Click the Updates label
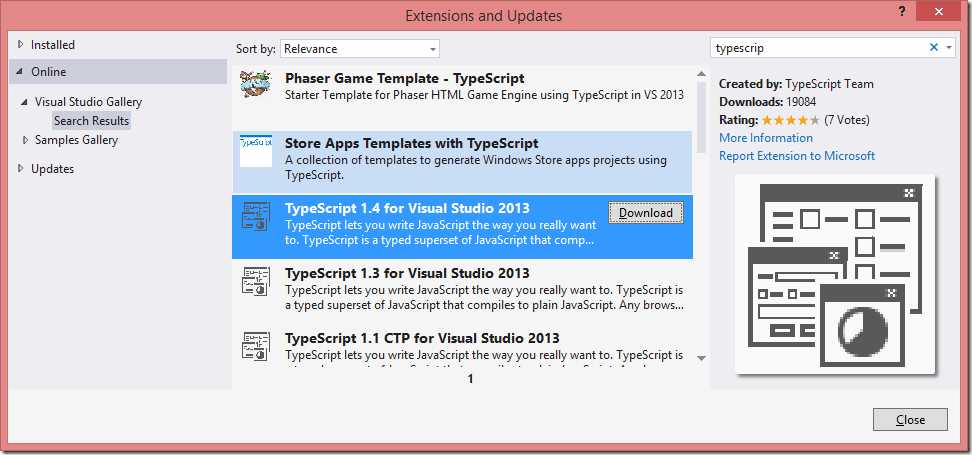Viewport: 972px width, 455px height. pos(53,169)
